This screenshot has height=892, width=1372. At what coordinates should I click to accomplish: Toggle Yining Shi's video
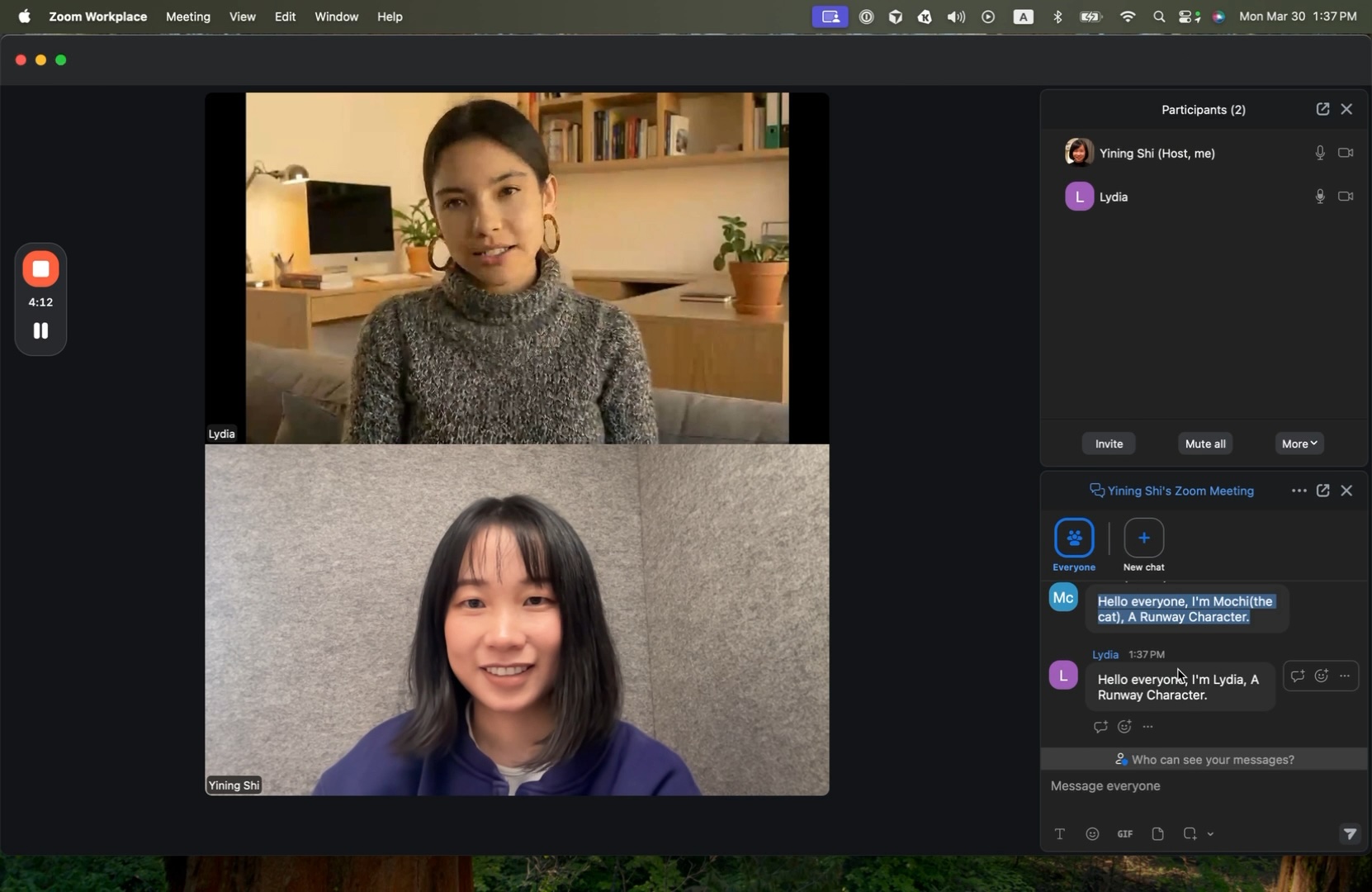pyautogui.click(x=1347, y=152)
